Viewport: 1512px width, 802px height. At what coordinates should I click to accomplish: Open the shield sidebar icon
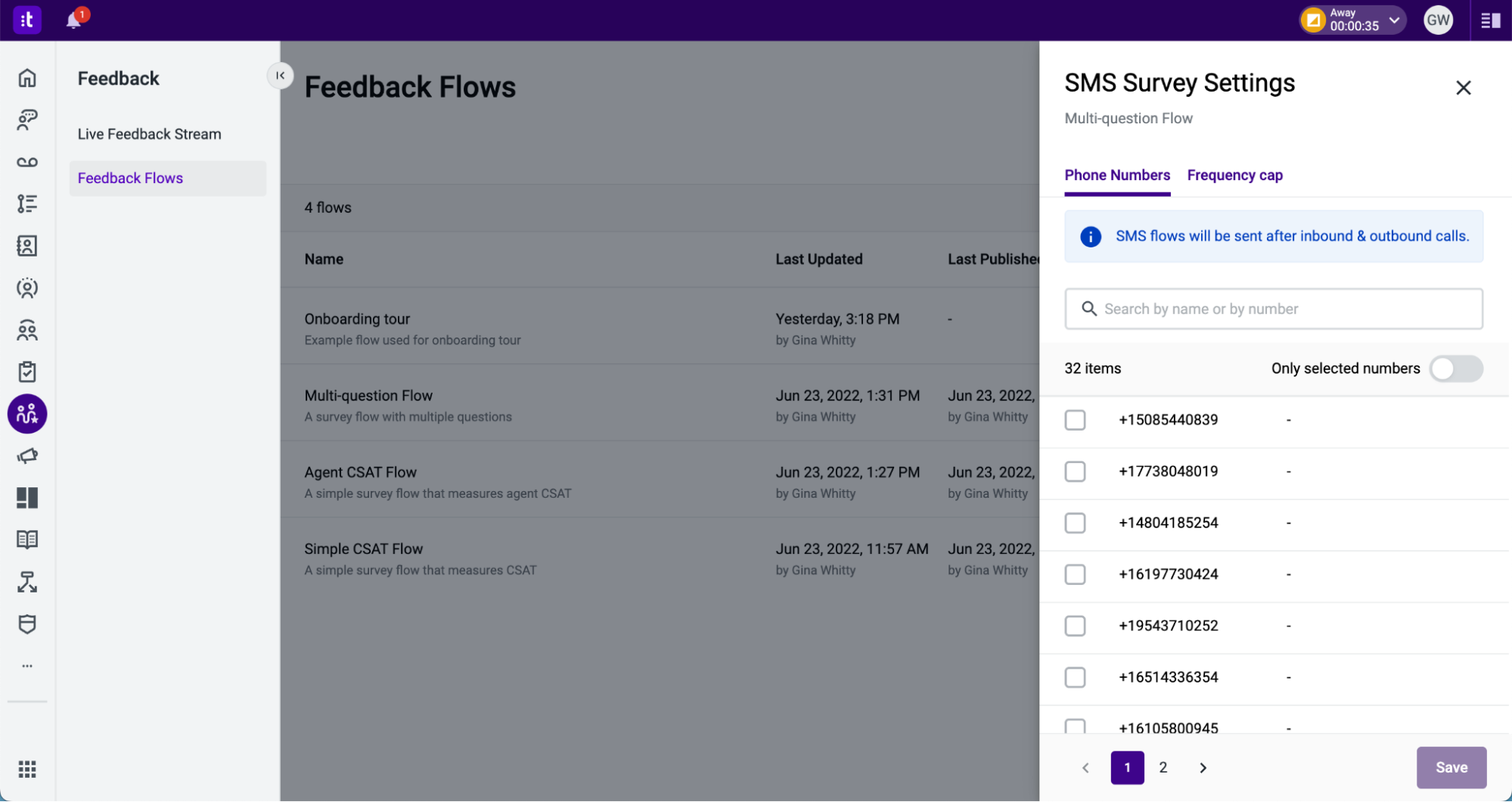click(27, 624)
